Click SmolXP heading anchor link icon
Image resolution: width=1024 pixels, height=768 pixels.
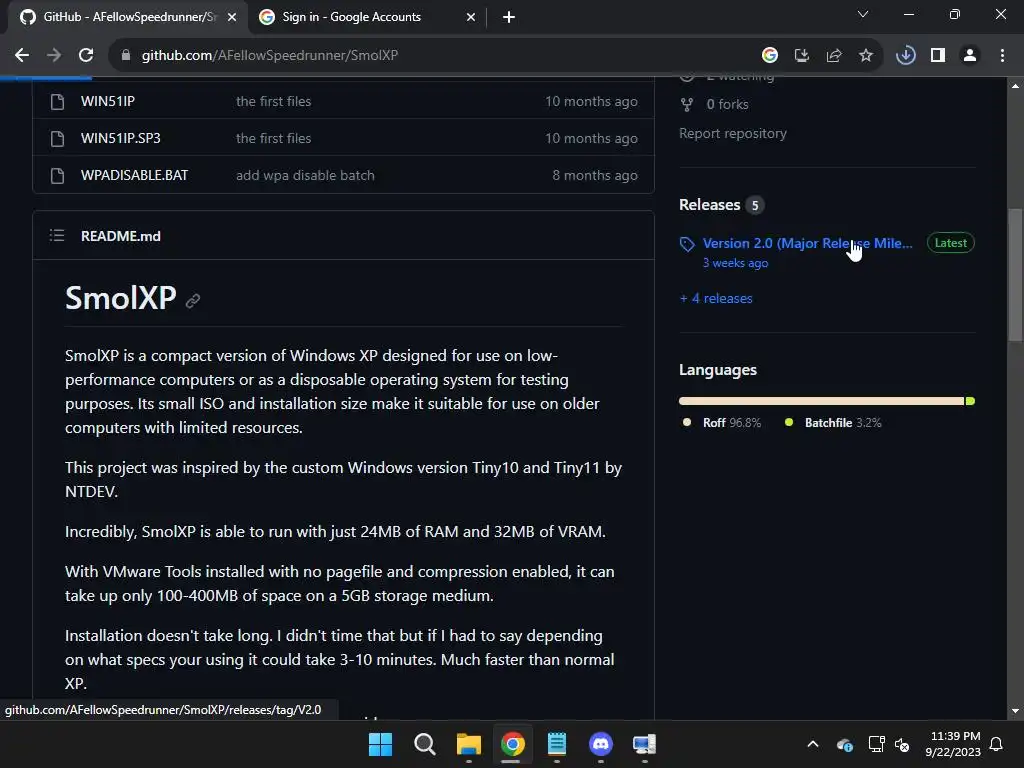coord(193,300)
